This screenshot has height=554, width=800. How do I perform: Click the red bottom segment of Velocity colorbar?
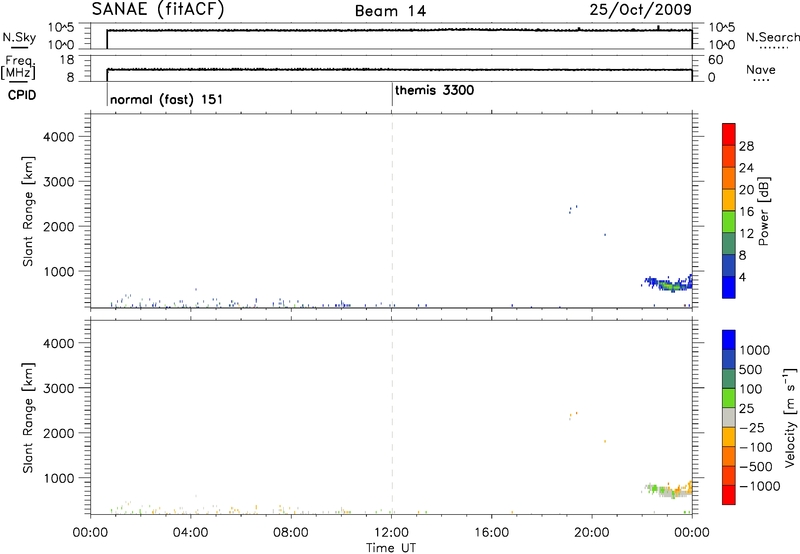pyautogui.click(x=729, y=495)
